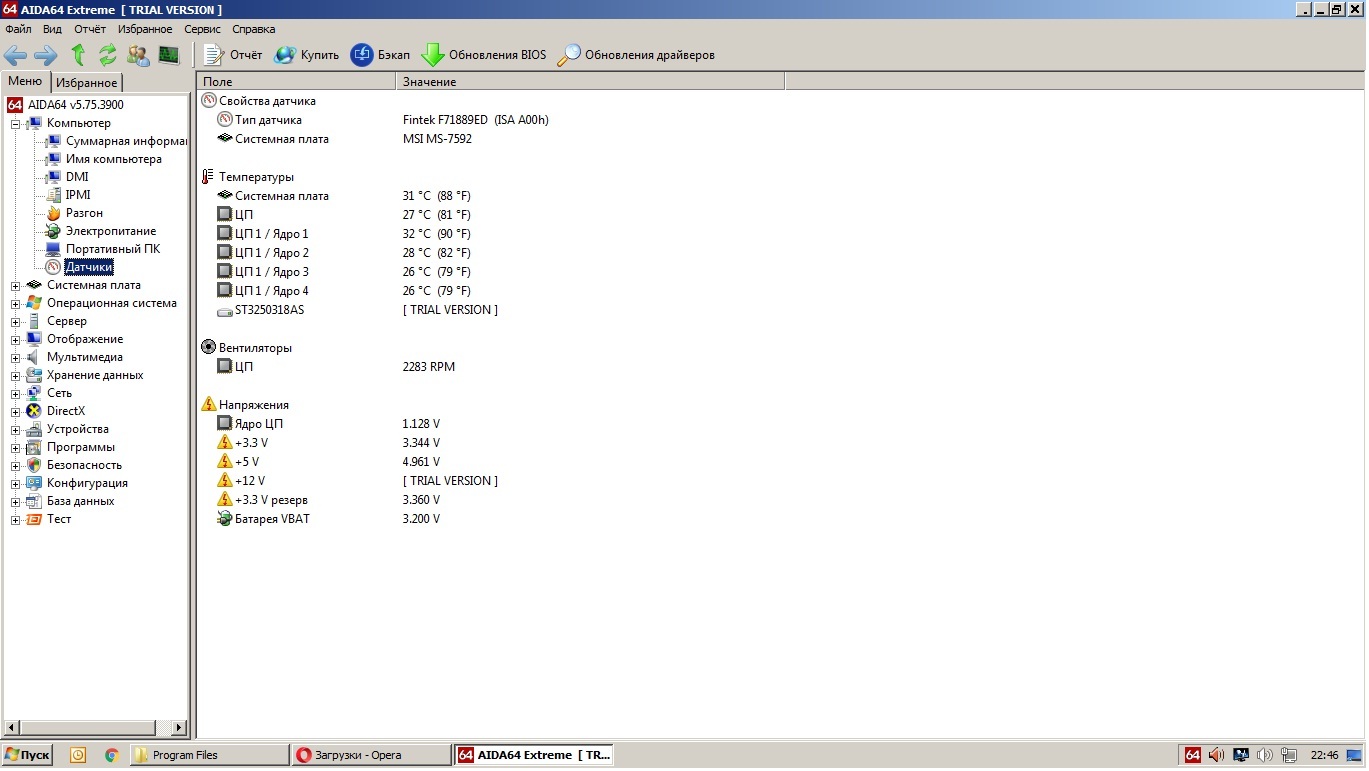
Task: Expand the Системная плата tree node
Action: (15, 286)
